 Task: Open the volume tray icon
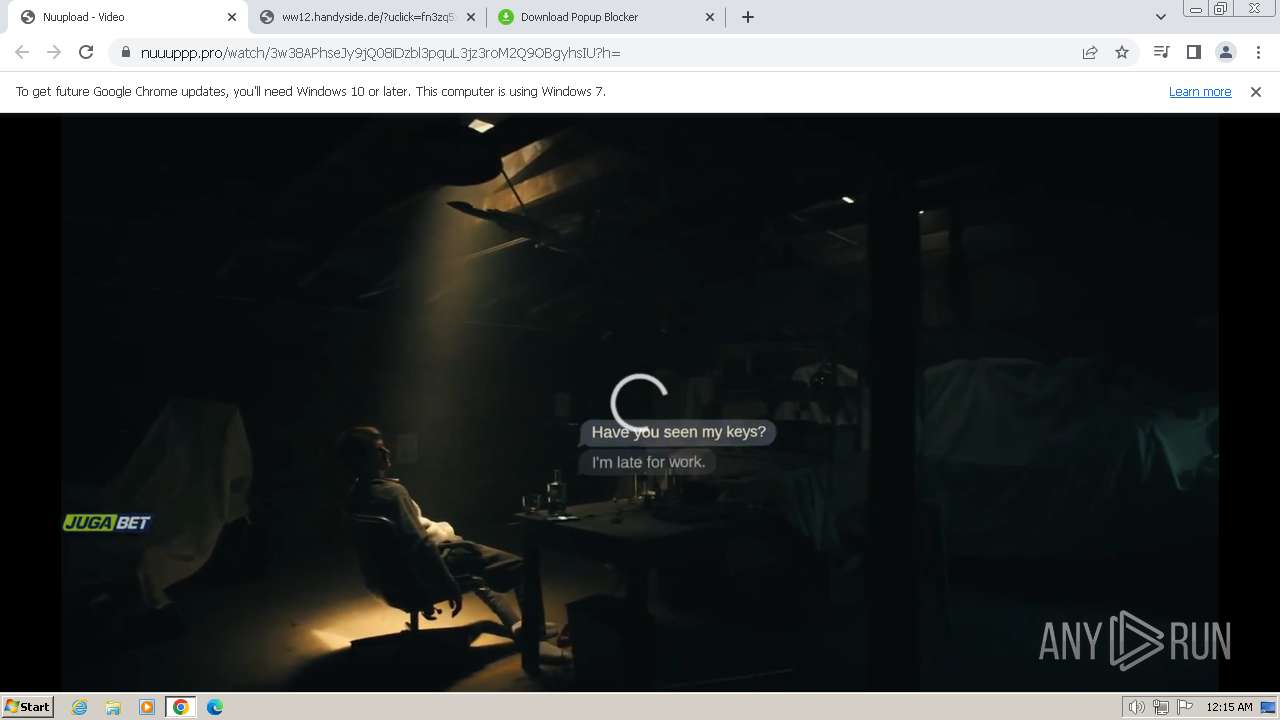point(1136,707)
